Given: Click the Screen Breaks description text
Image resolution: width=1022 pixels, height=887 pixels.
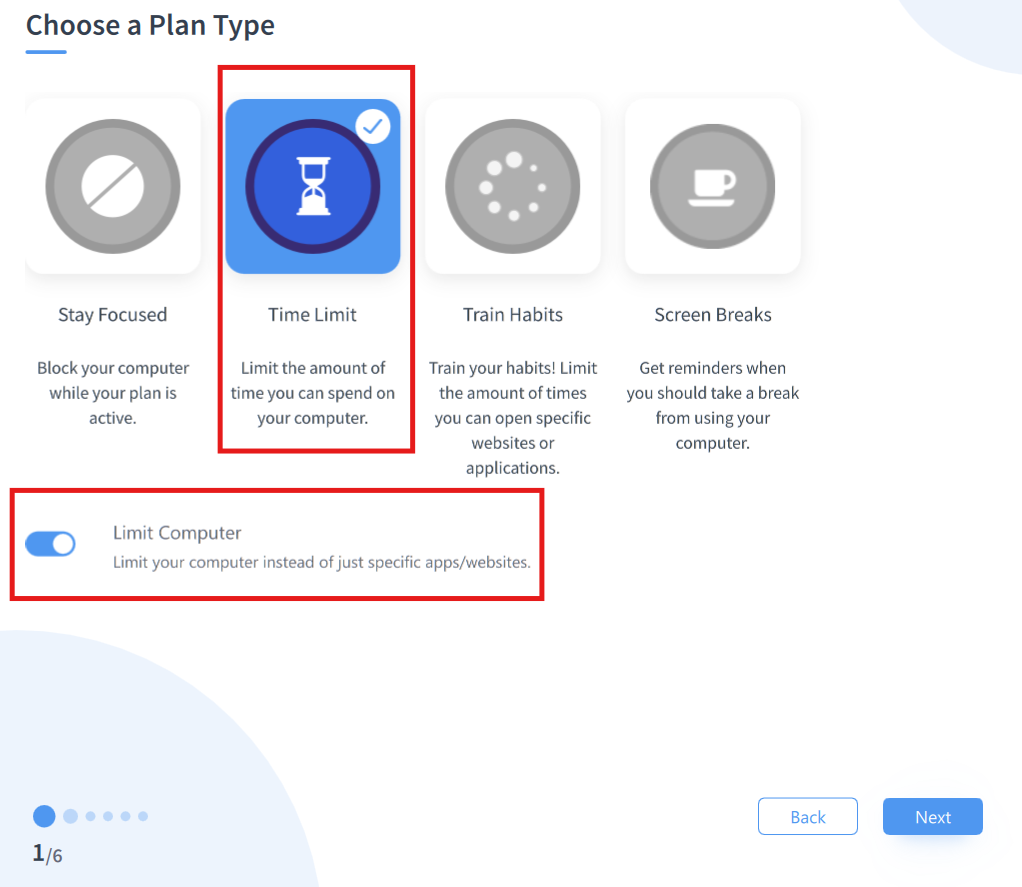Looking at the screenshot, I should point(713,405).
